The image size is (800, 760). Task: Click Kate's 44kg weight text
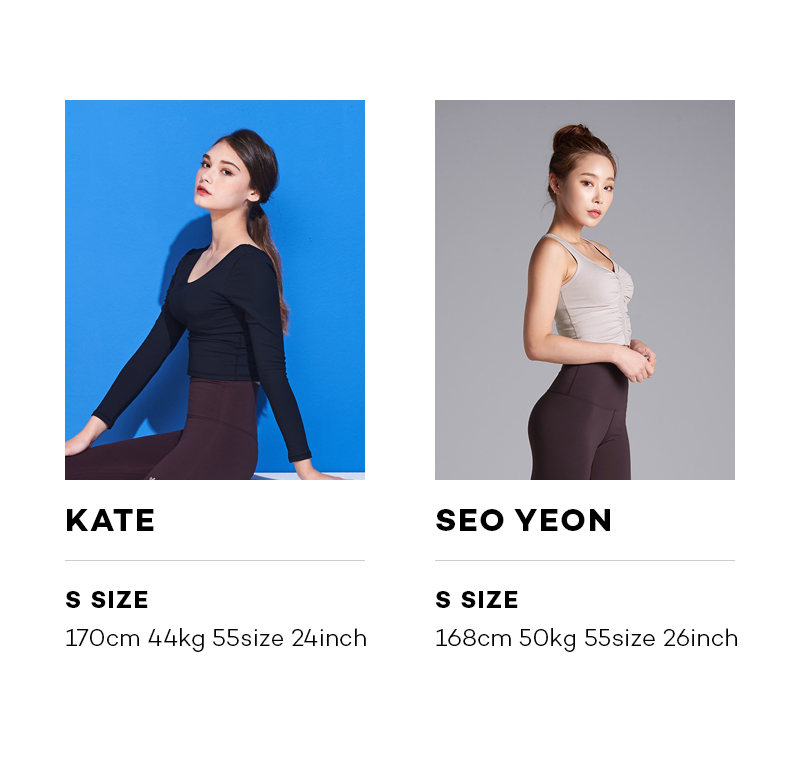(177, 640)
